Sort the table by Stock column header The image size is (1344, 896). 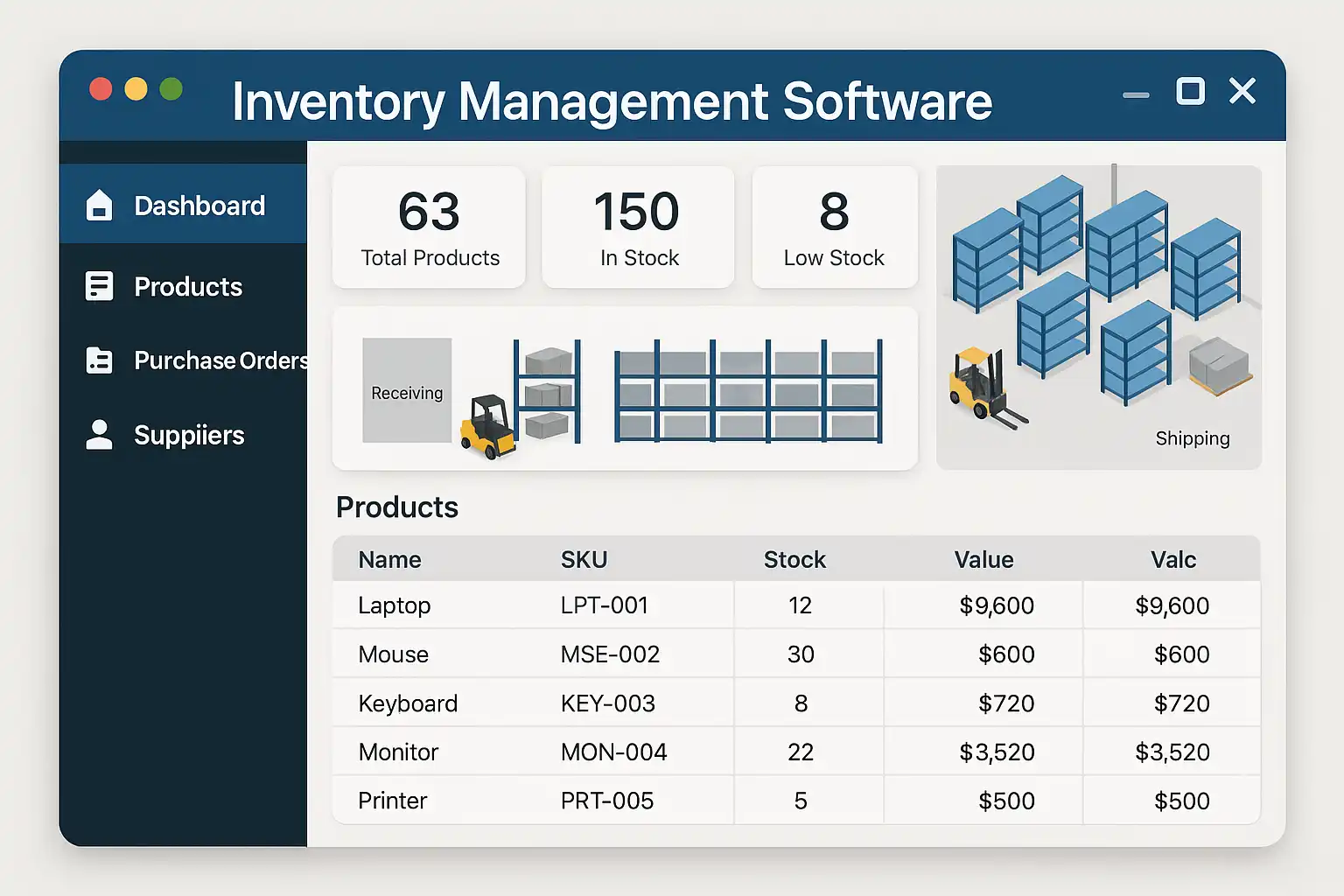click(x=794, y=560)
